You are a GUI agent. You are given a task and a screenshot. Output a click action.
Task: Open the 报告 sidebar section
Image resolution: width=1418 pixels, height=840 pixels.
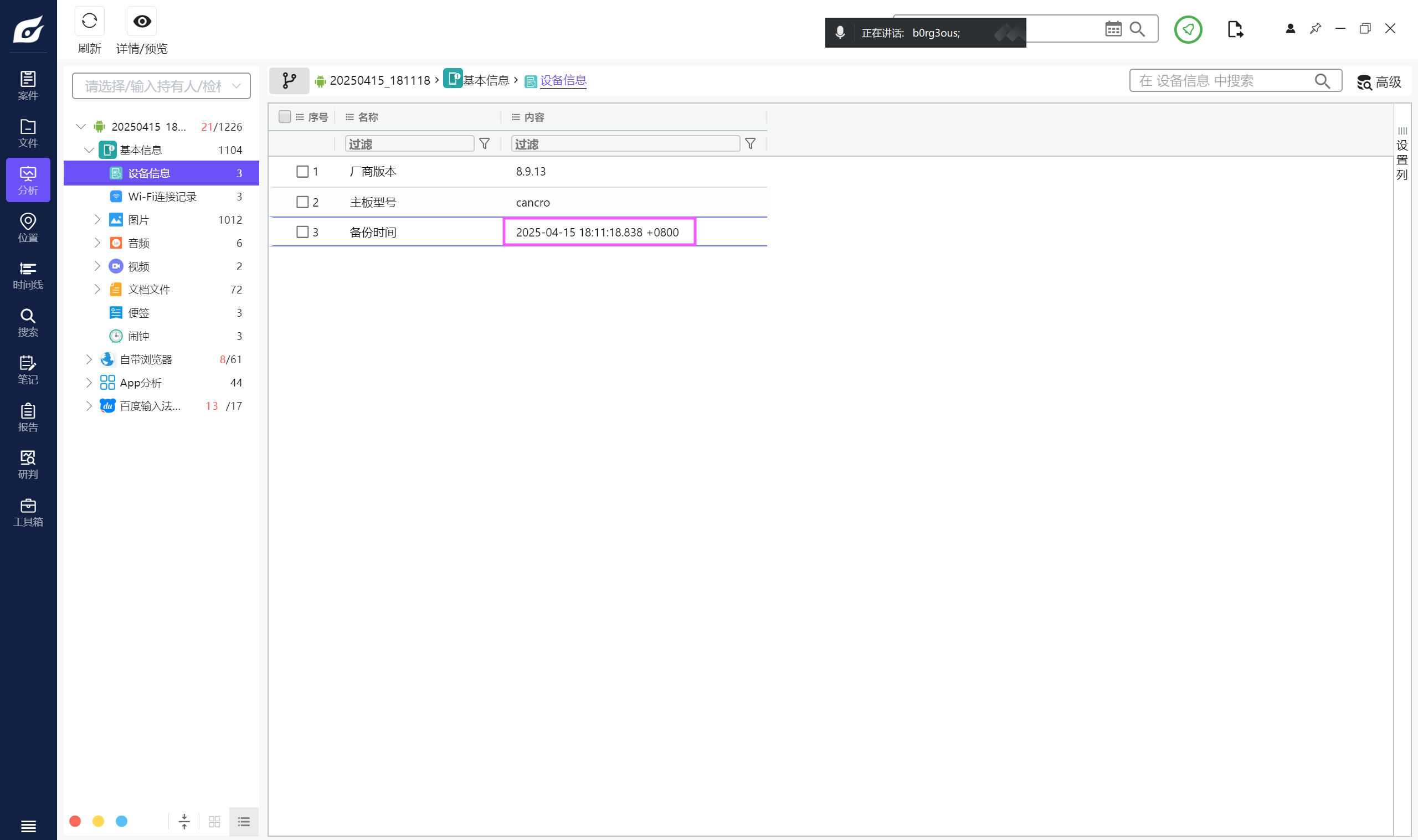click(28, 417)
